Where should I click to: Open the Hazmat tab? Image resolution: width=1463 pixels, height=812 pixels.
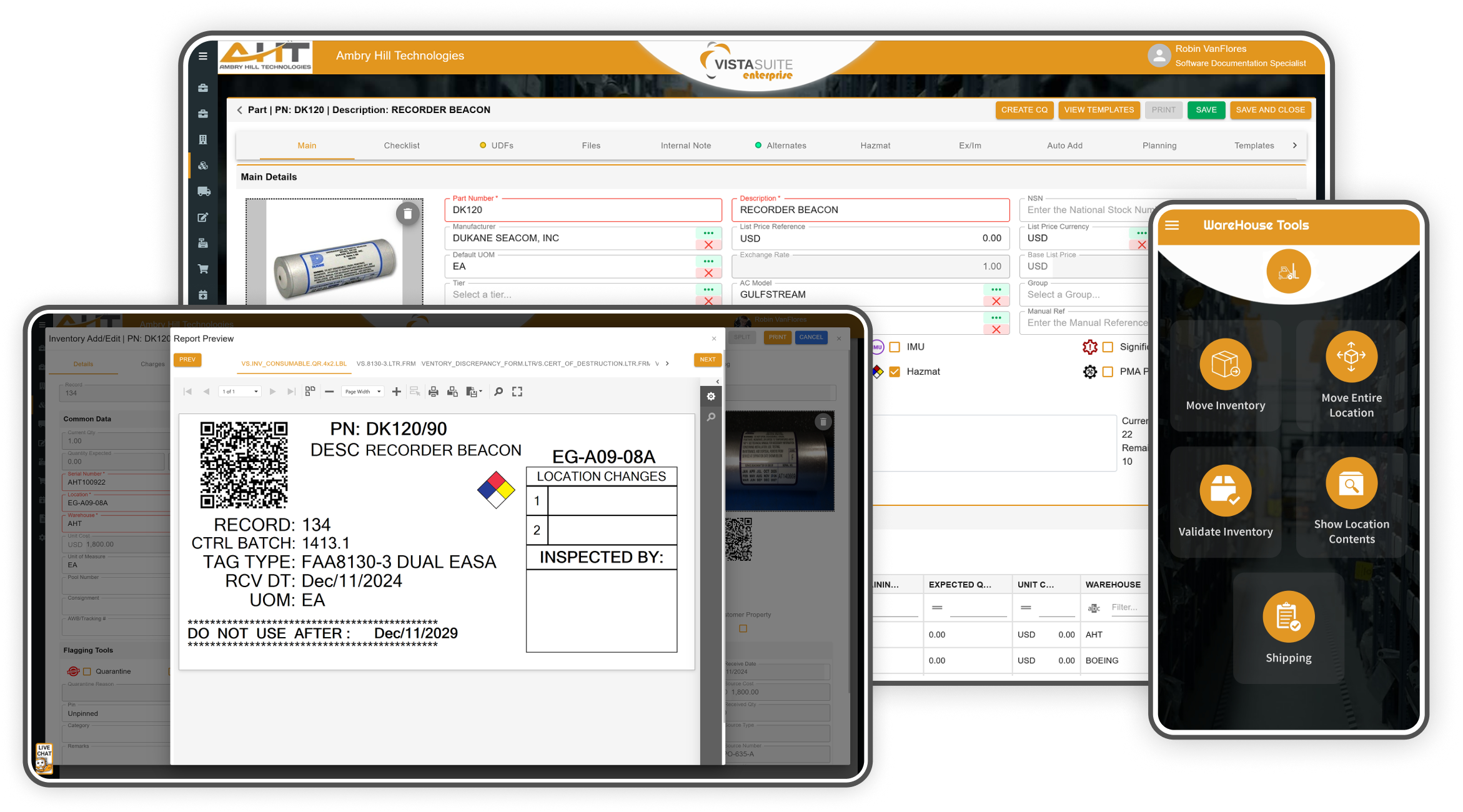click(875, 145)
